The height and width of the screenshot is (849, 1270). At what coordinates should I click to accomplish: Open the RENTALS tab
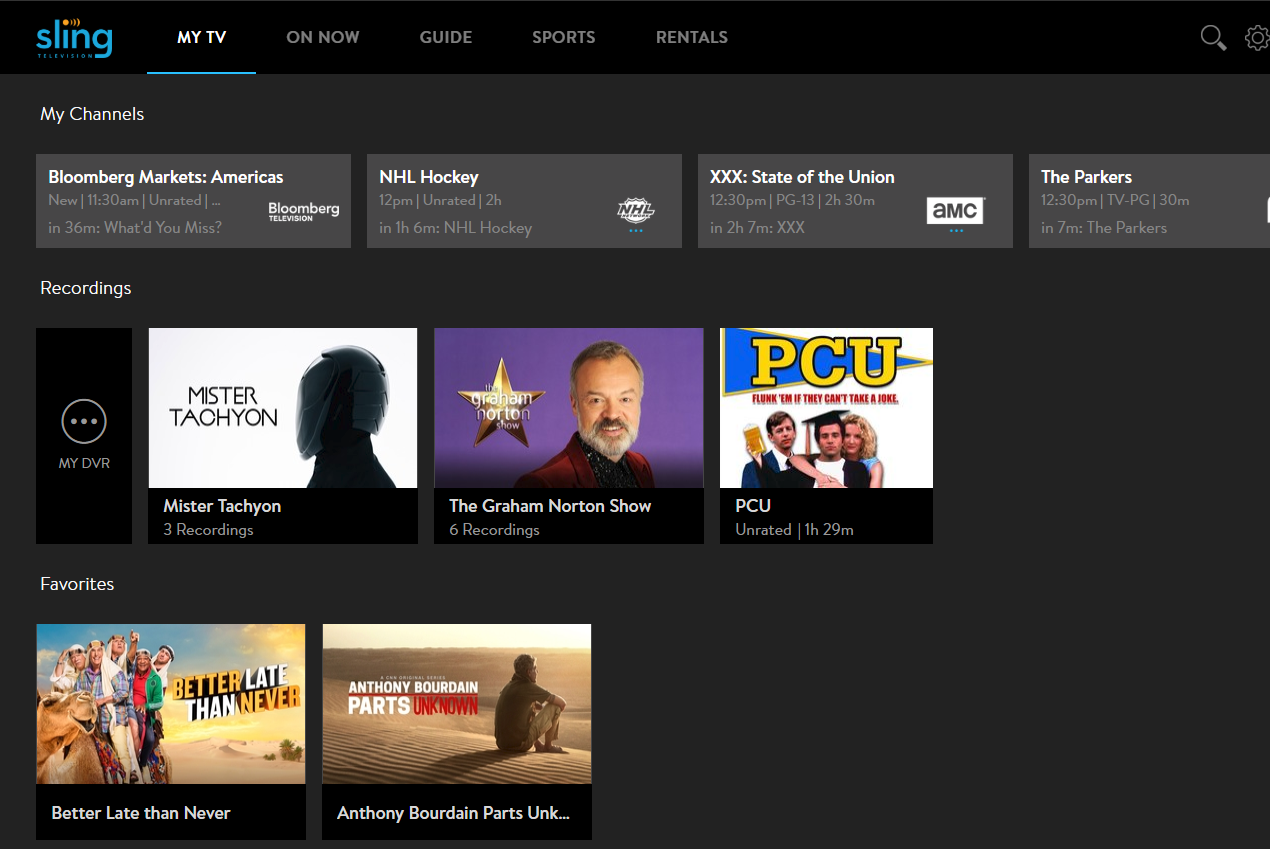pyautogui.click(x=692, y=38)
